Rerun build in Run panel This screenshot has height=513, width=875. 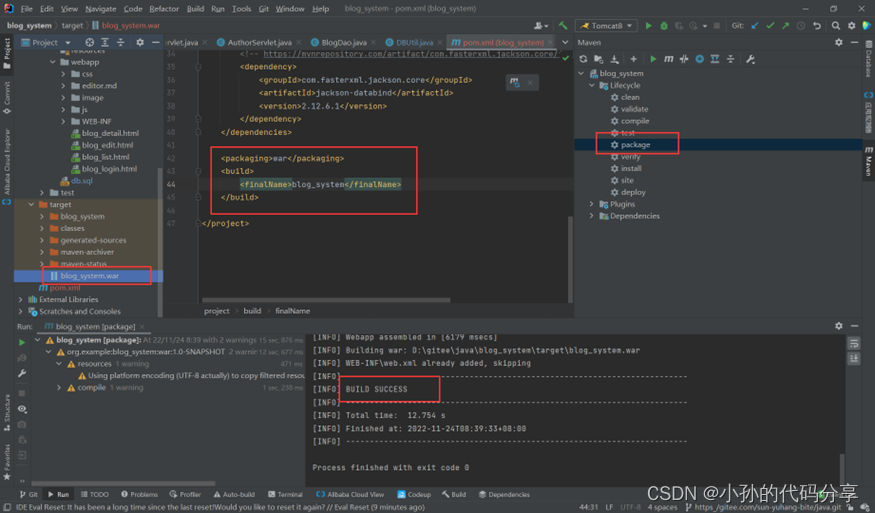[22, 342]
